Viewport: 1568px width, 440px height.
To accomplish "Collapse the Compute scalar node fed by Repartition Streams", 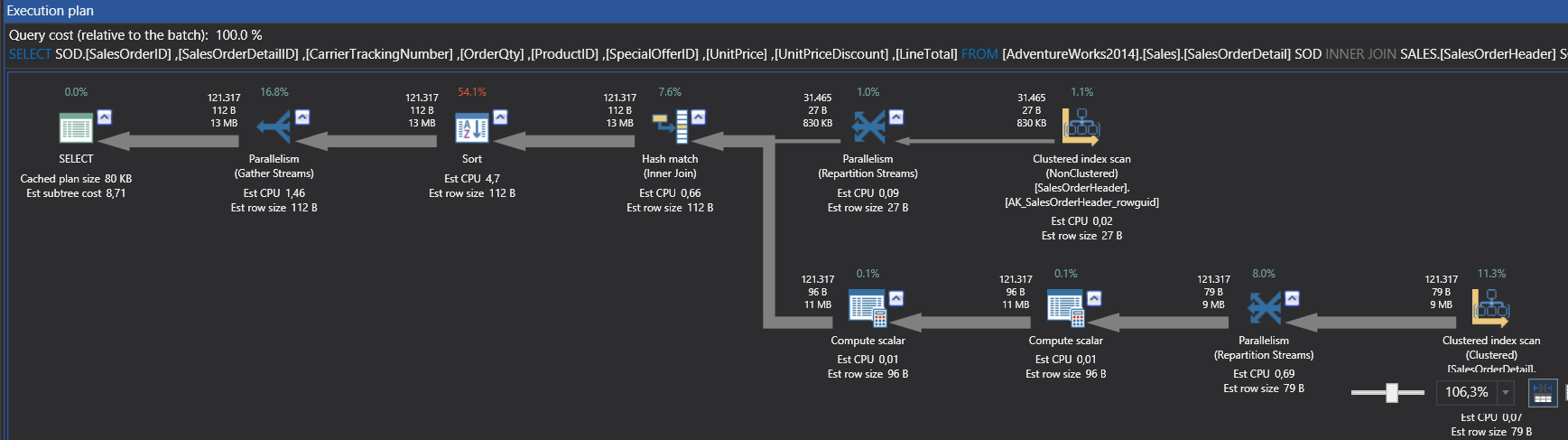I will 1094,298.
